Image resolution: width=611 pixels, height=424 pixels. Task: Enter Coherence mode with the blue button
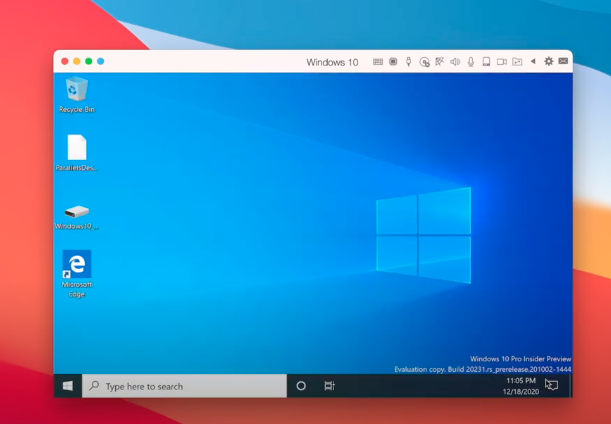(x=101, y=61)
